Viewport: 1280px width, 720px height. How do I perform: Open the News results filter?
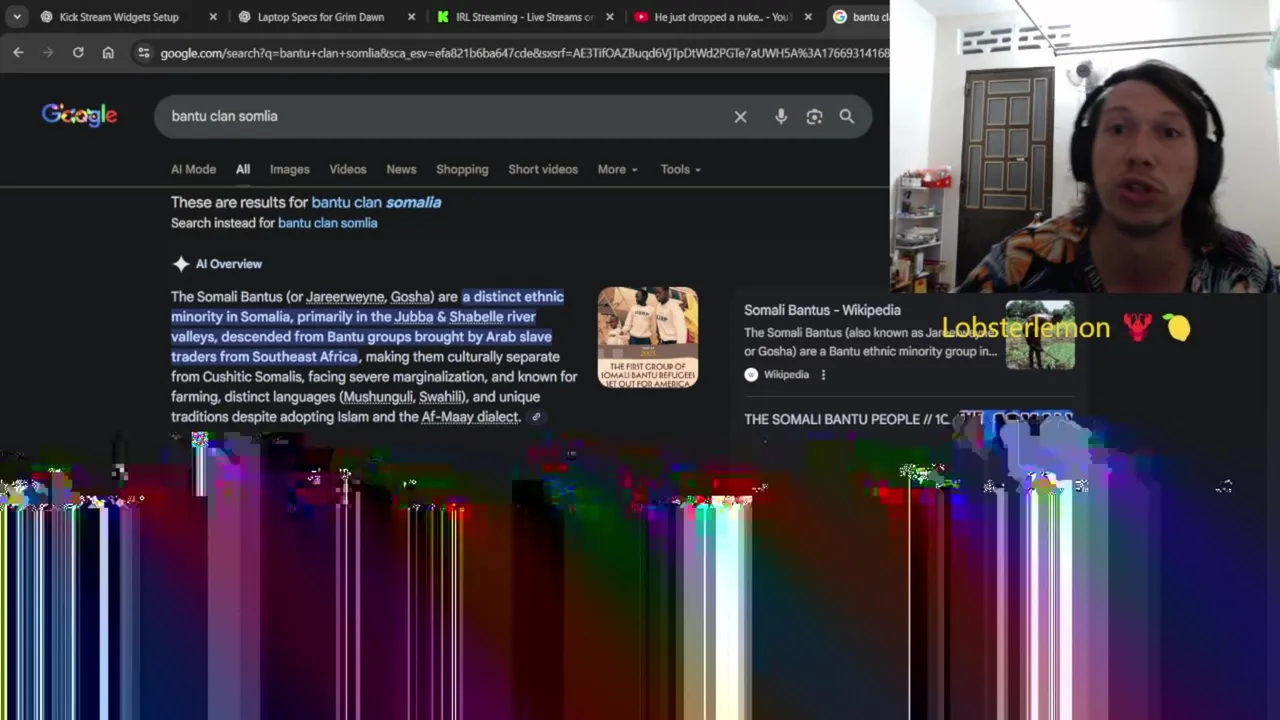401,169
